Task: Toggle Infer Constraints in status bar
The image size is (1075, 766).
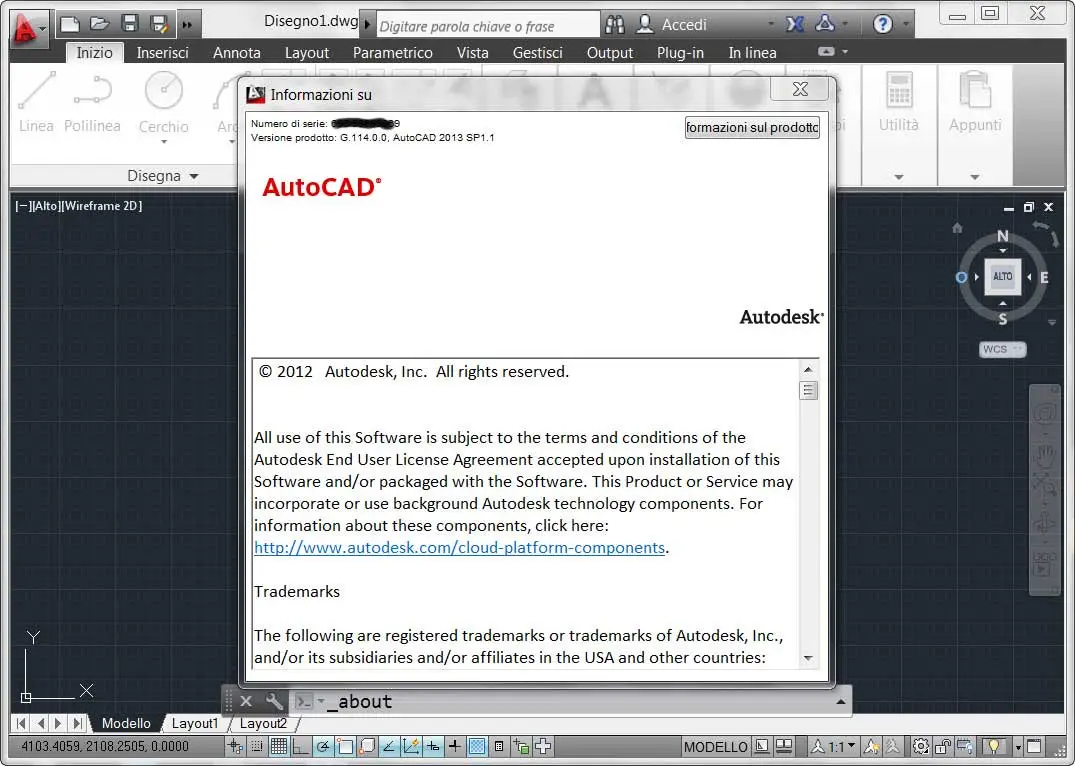Action: [x=235, y=747]
